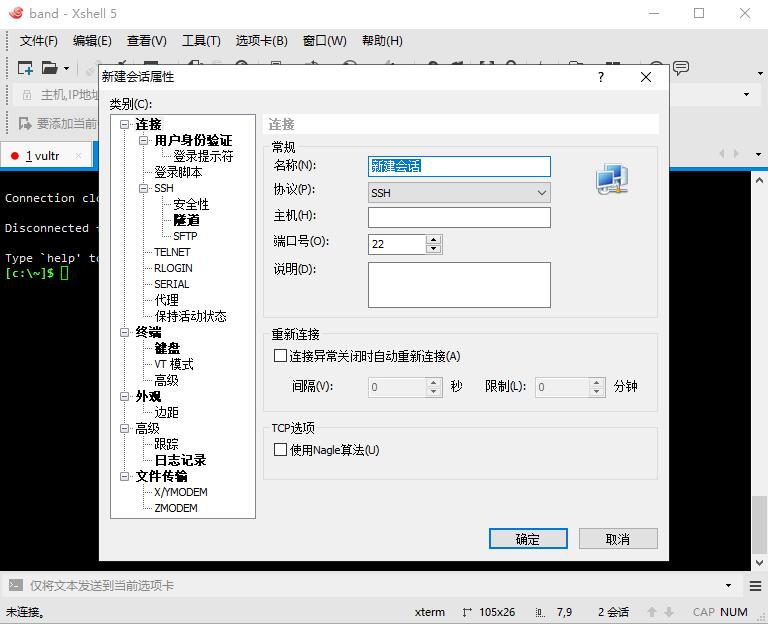
Task: Collapse the 用户身份验证 tree node
Action: tap(144, 141)
